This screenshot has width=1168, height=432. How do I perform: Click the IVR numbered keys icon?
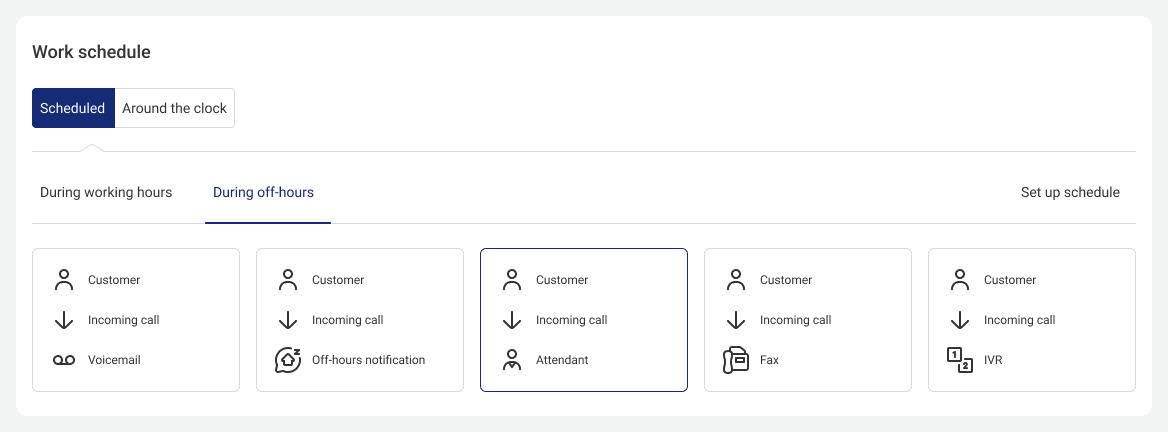pyautogui.click(x=959, y=360)
